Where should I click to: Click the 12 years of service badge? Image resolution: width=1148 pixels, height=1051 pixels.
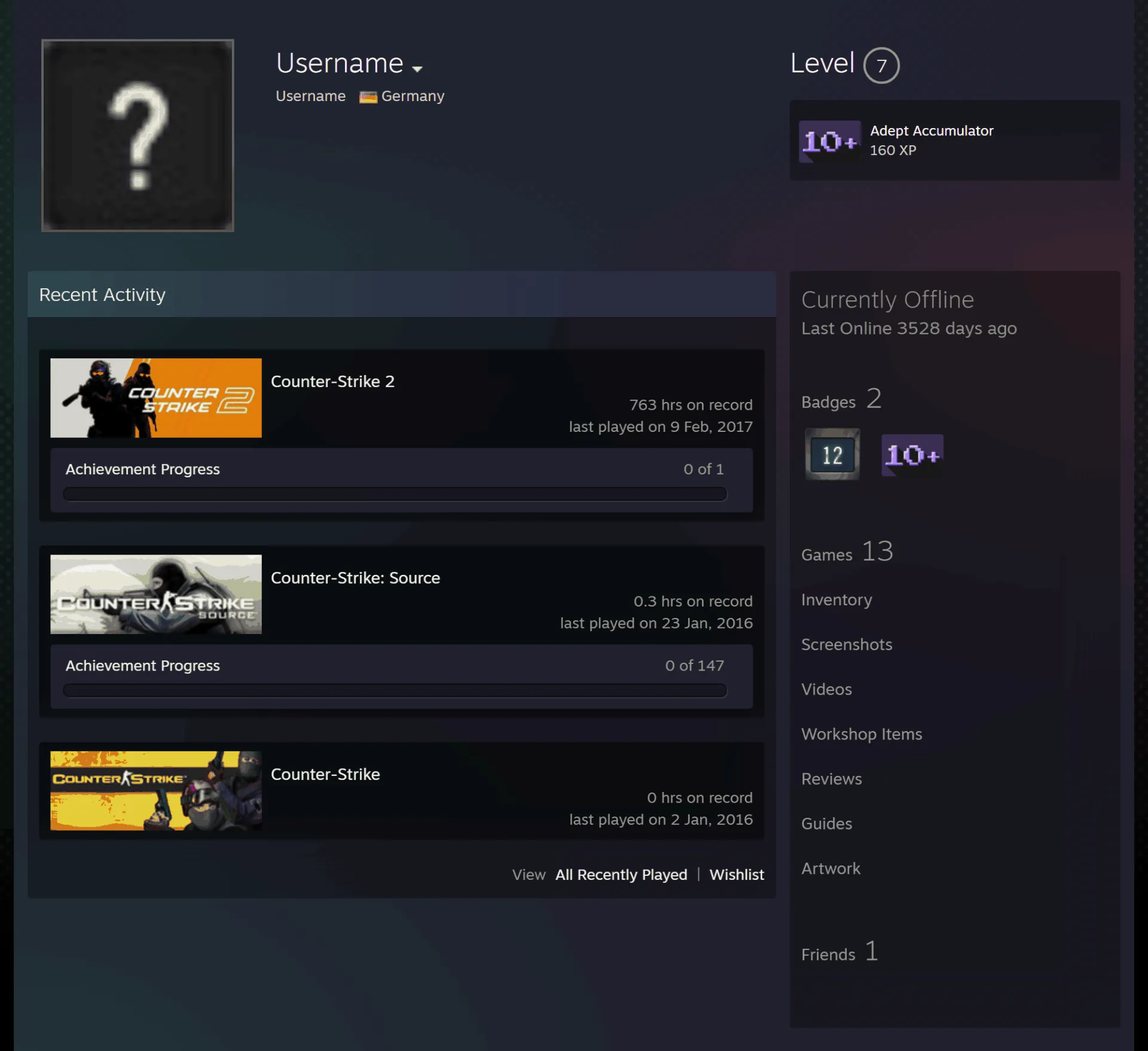coord(832,455)
